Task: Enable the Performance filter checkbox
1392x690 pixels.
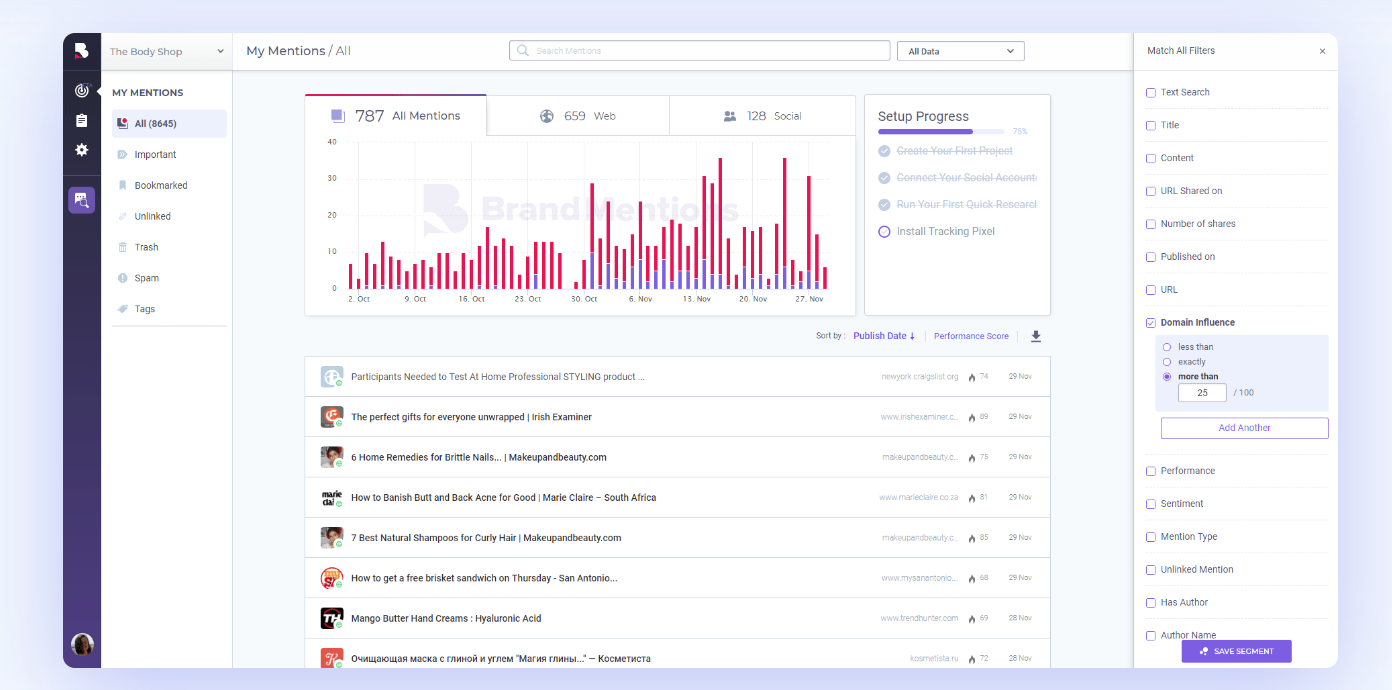Action: (1151, 471)
